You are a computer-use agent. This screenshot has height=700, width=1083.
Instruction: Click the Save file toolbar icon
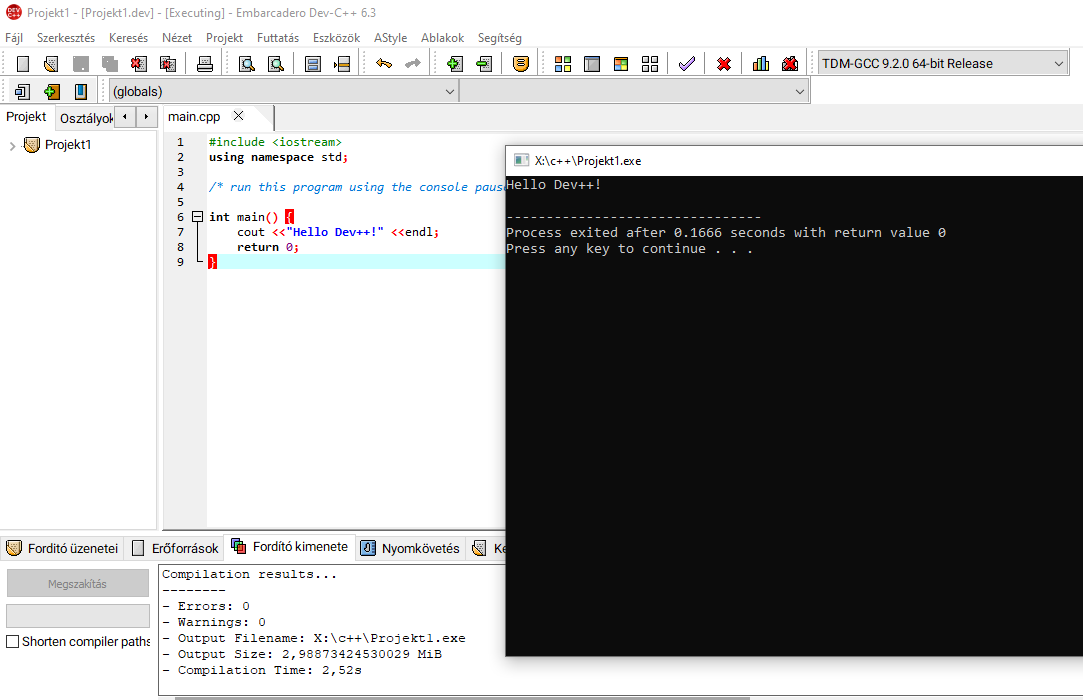click(x=81, y=64)
